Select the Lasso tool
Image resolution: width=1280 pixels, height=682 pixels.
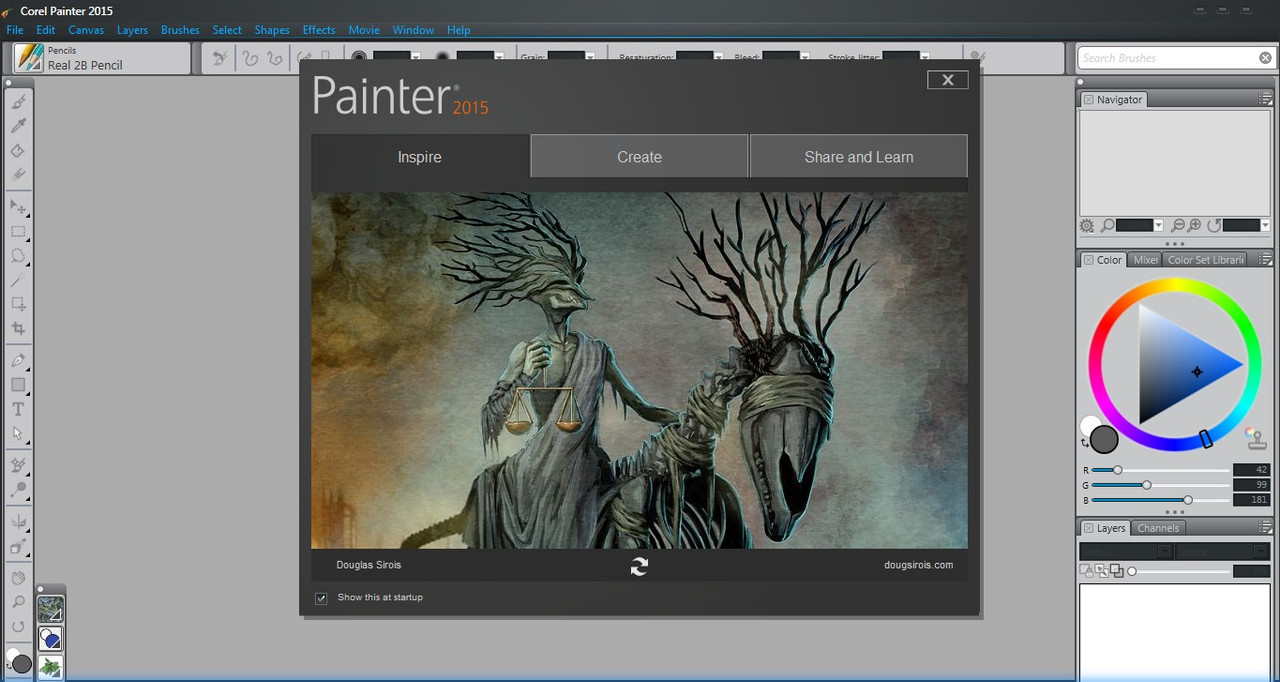(18, 256)
